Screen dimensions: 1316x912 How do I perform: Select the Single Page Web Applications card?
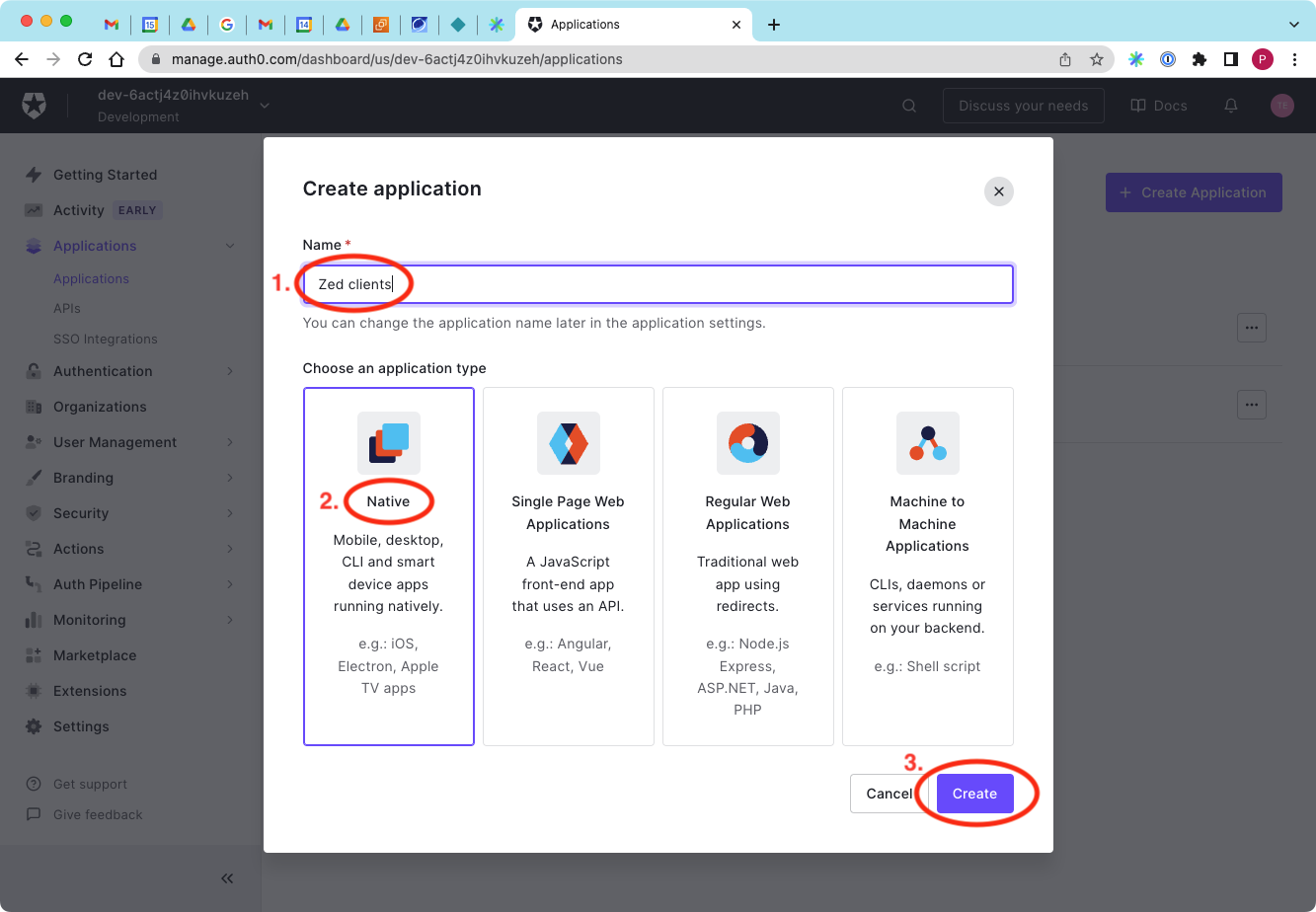569,567
